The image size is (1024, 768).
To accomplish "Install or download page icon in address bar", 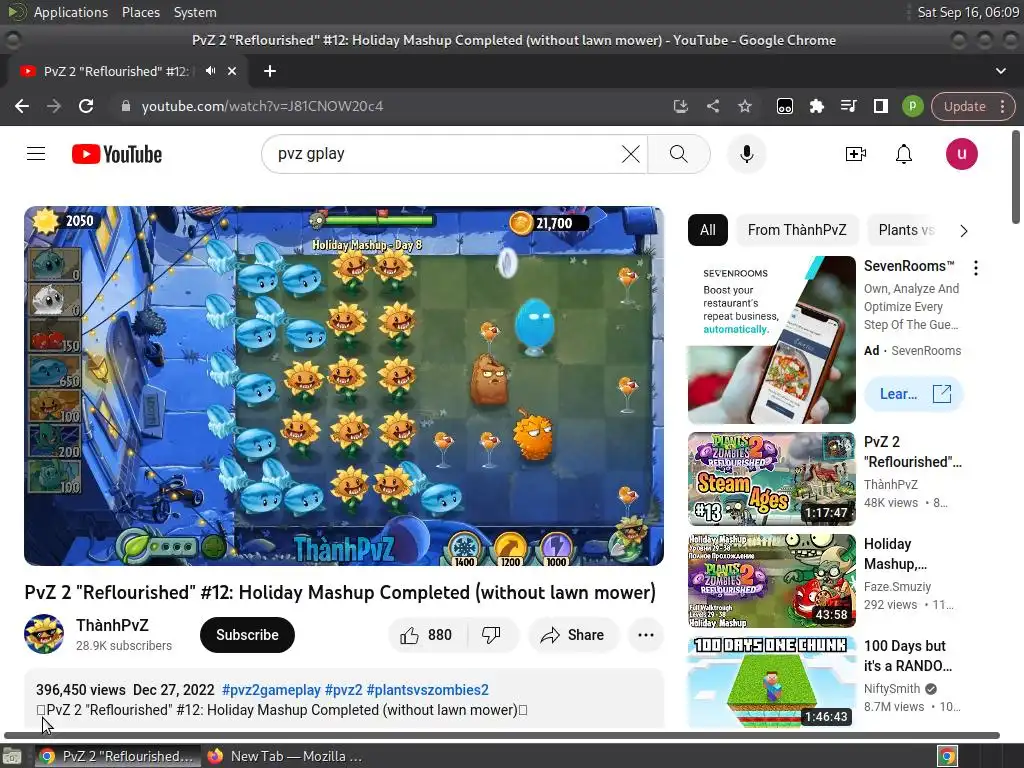I will (x=680, y=106).
